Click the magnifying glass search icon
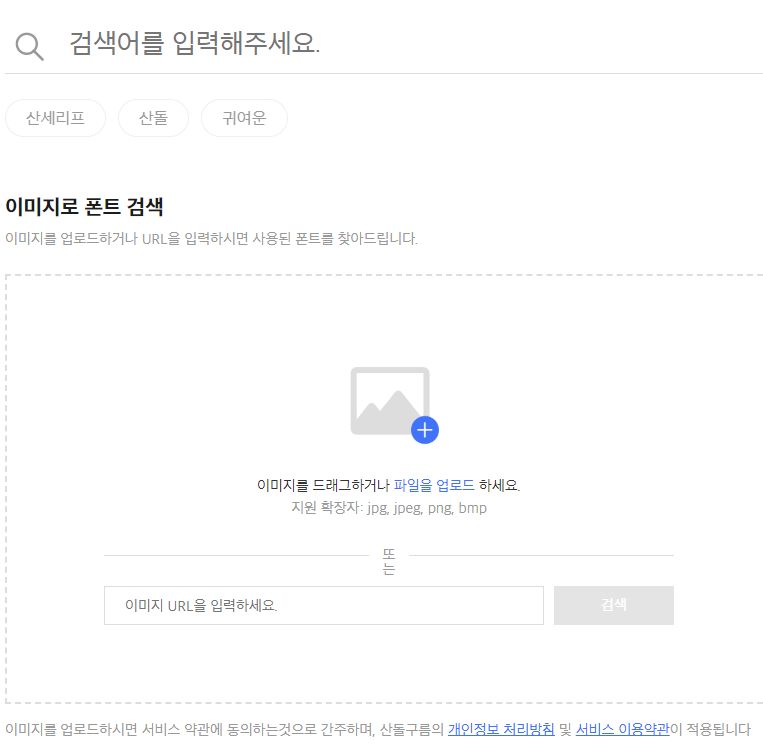Viewport: 763px width, 753px height. pyautogui.click(x=30, y=46)
